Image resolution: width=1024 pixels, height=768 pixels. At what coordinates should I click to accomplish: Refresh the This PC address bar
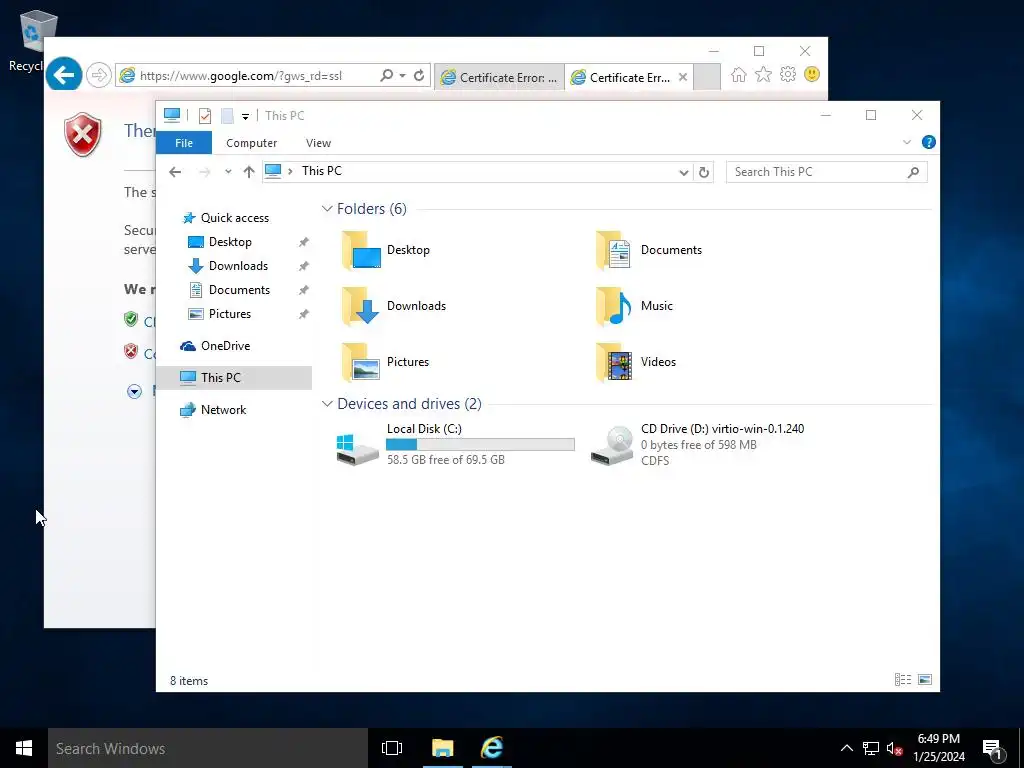point(703,172)
